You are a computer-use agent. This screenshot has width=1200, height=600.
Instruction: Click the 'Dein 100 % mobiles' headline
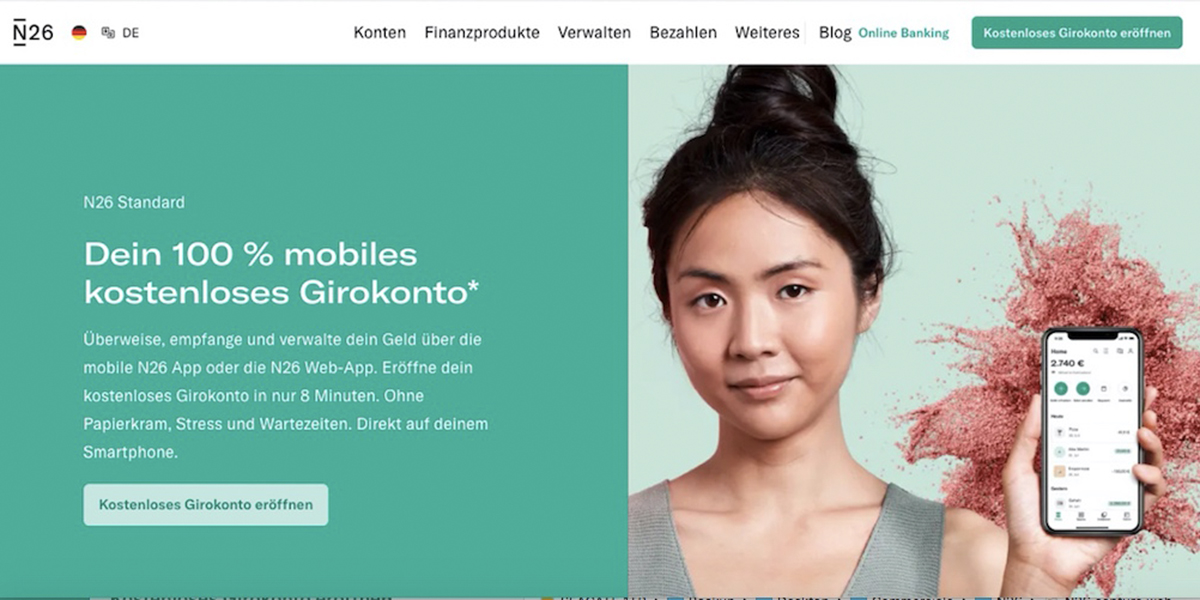click(250, 254)
